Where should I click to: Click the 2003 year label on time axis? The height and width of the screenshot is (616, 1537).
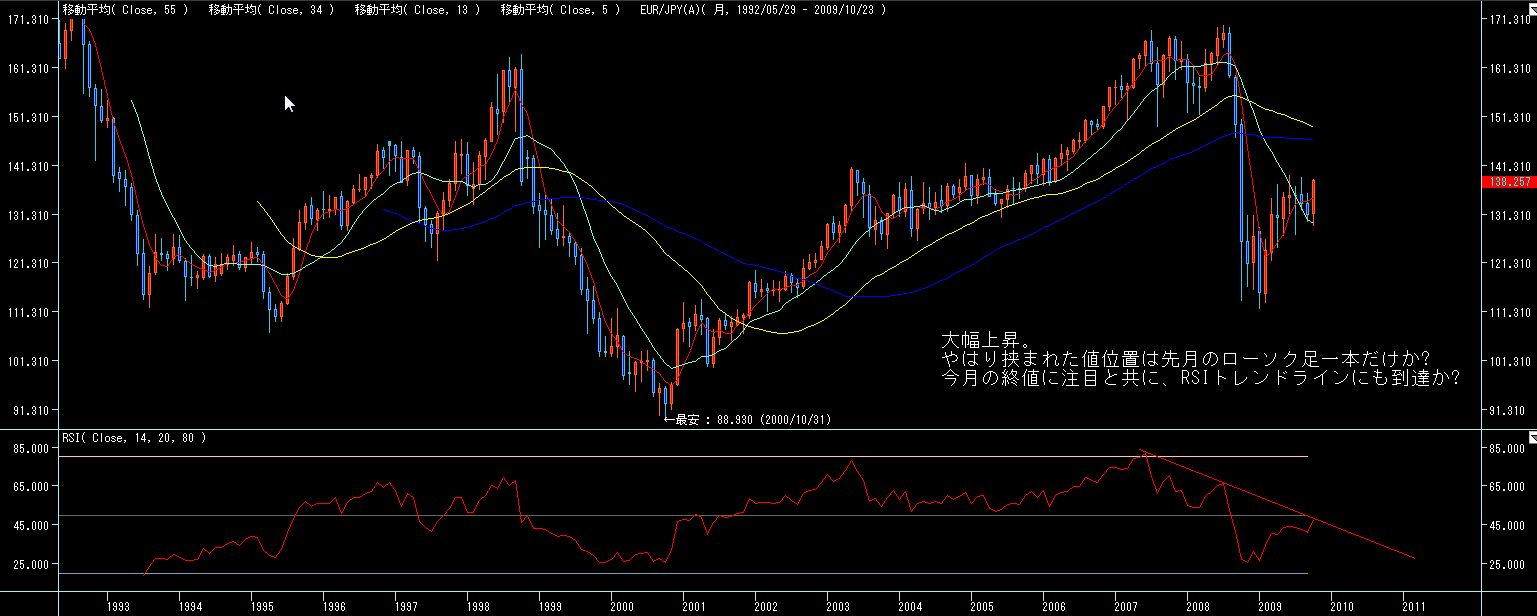(x=838, y=606)
